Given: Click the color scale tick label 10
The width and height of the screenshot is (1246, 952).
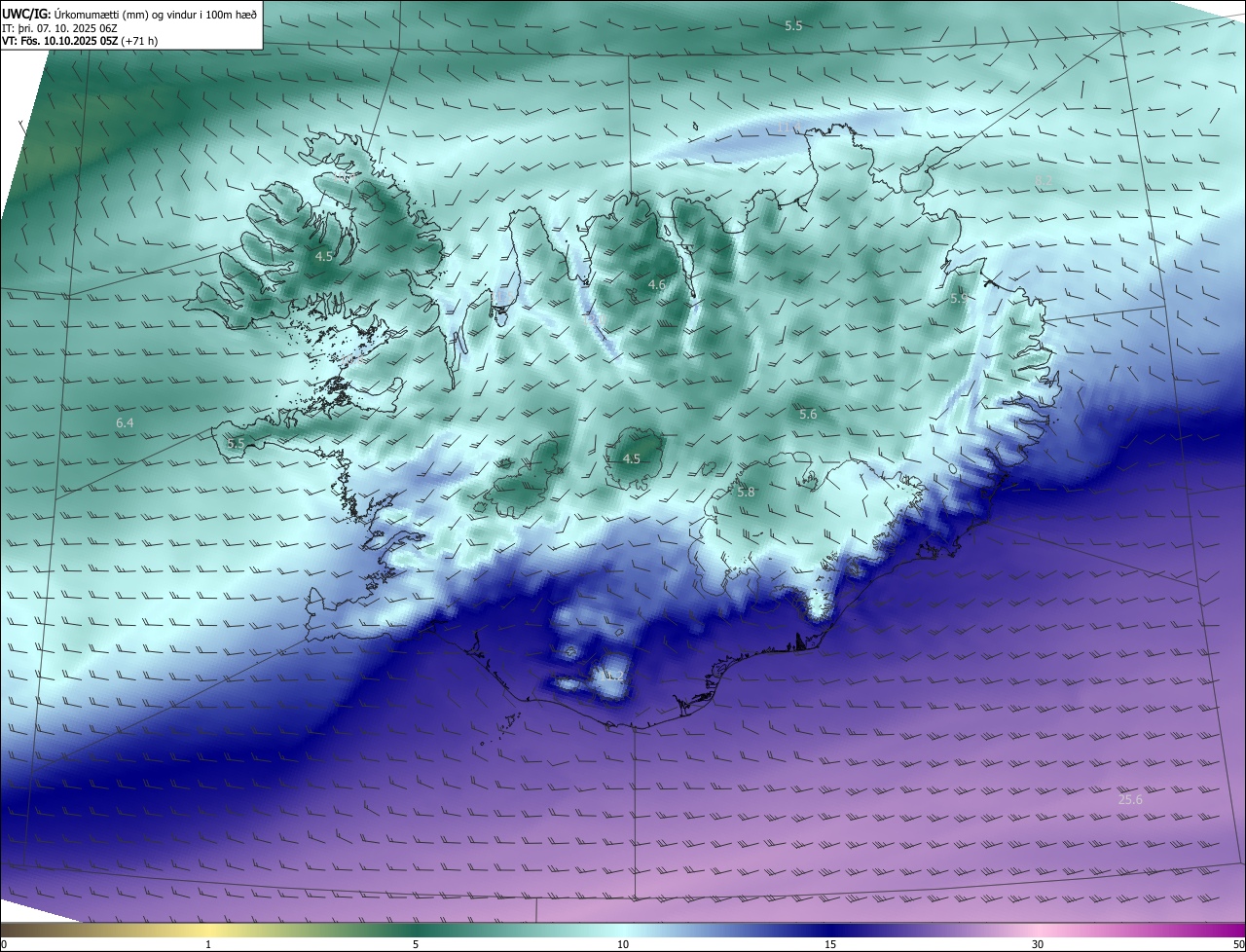Looking at the screenshot, I should click(623, 944).
